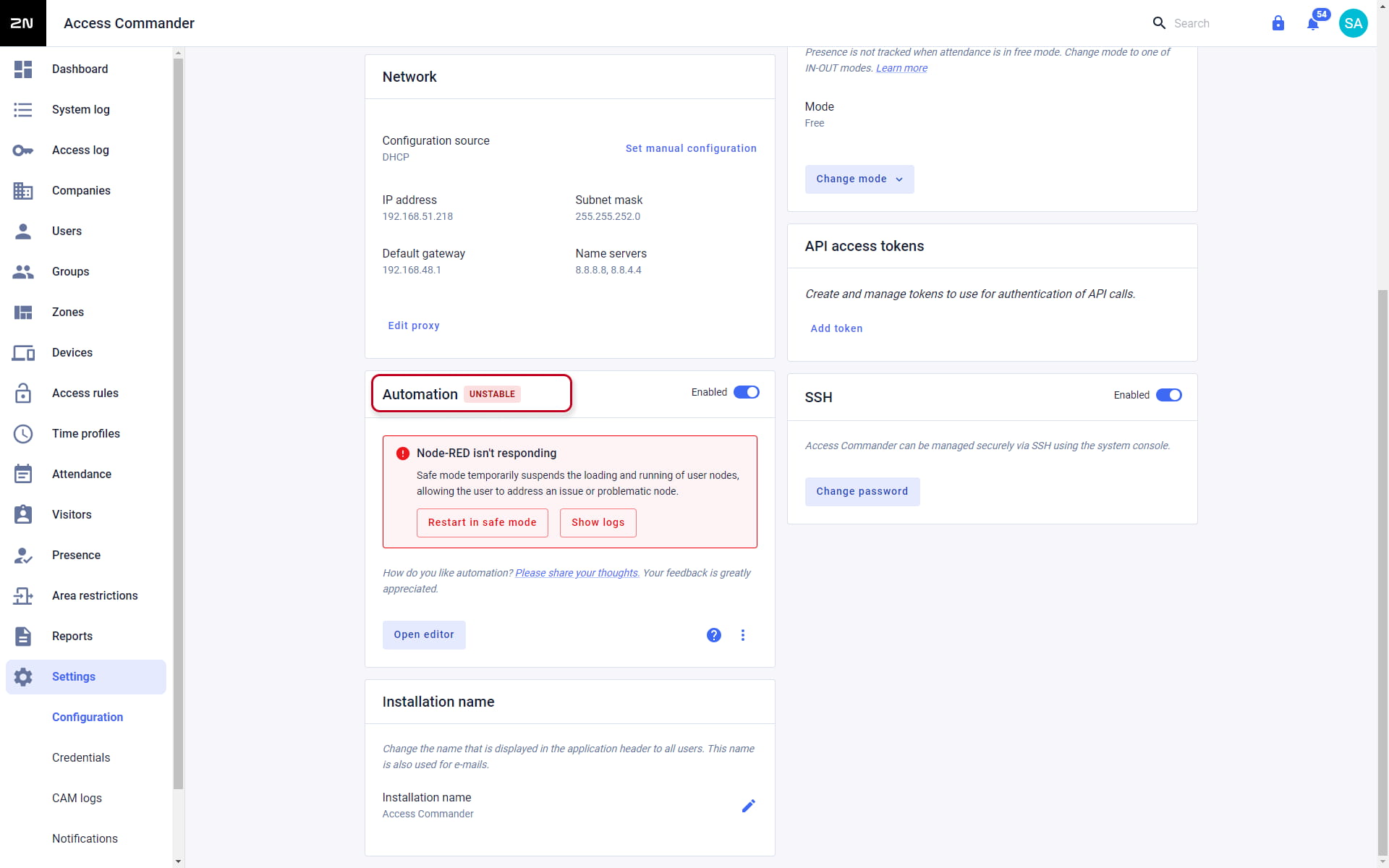Open the SA user avatar menu
This screenshot has height=868, width=1389.
pyautogui.click(x=1354, y=23)
